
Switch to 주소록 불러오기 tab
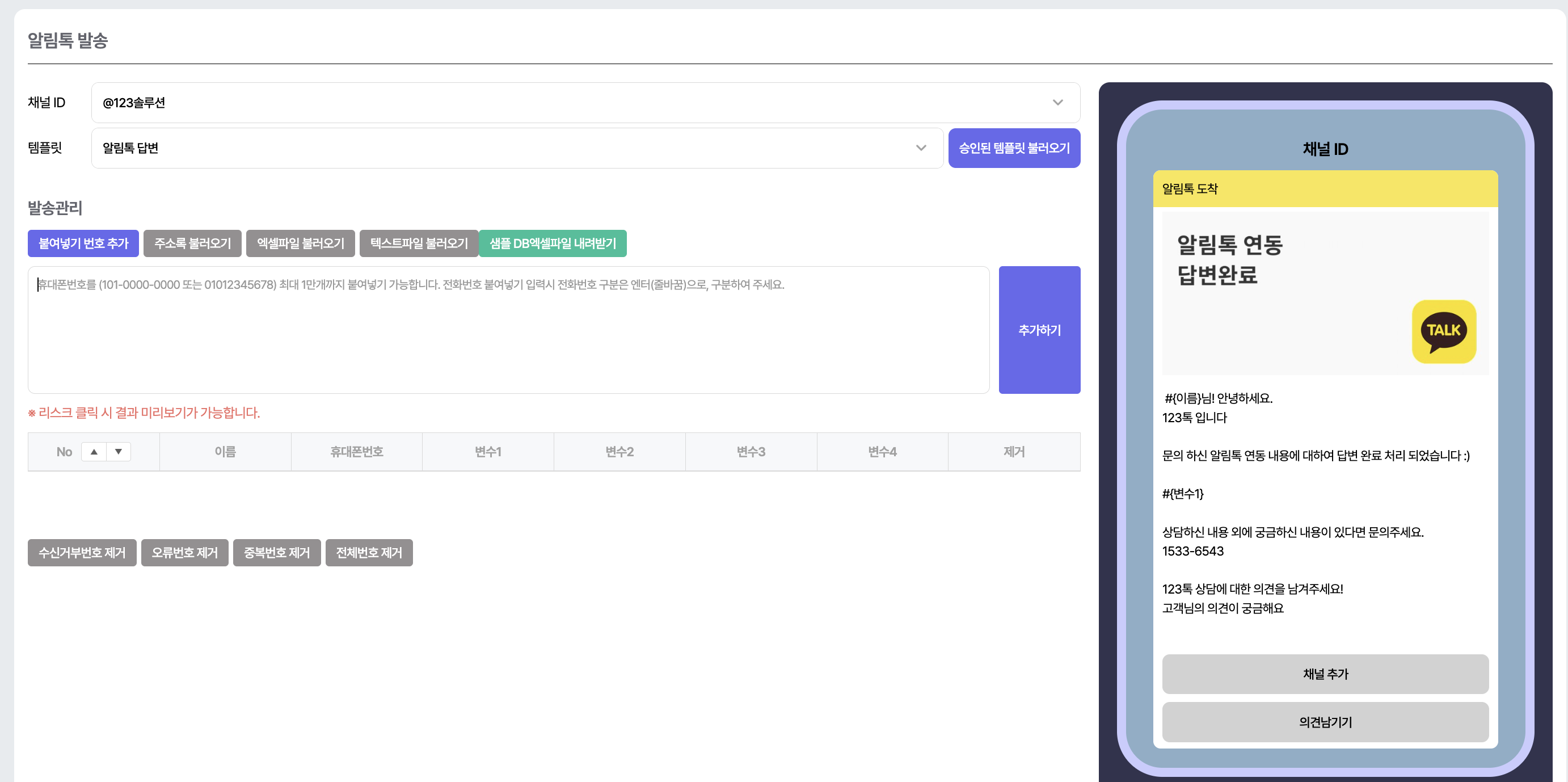192,243
